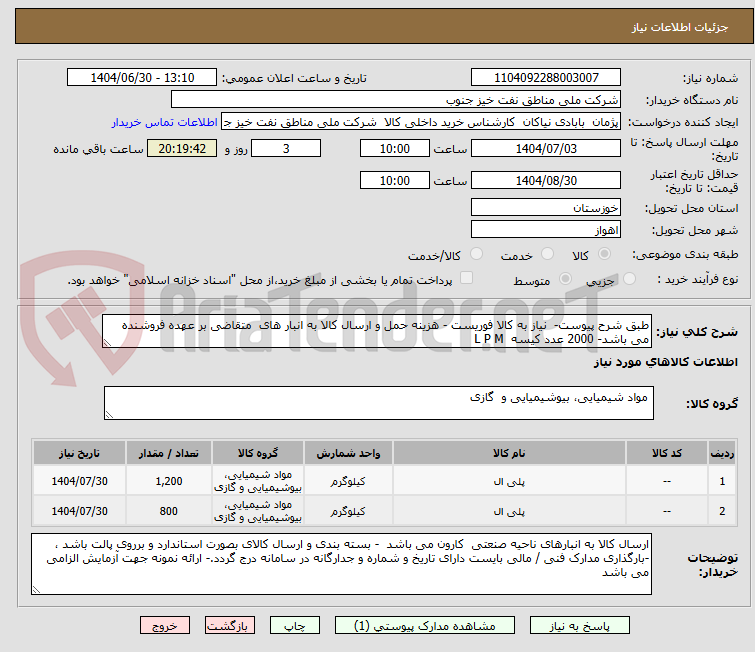The width and height of the screenshot is (755, 652).
Task: Click the buyer name field شرکت ملی مناطق نفت خیز جنوب
Action: [396, 100]
